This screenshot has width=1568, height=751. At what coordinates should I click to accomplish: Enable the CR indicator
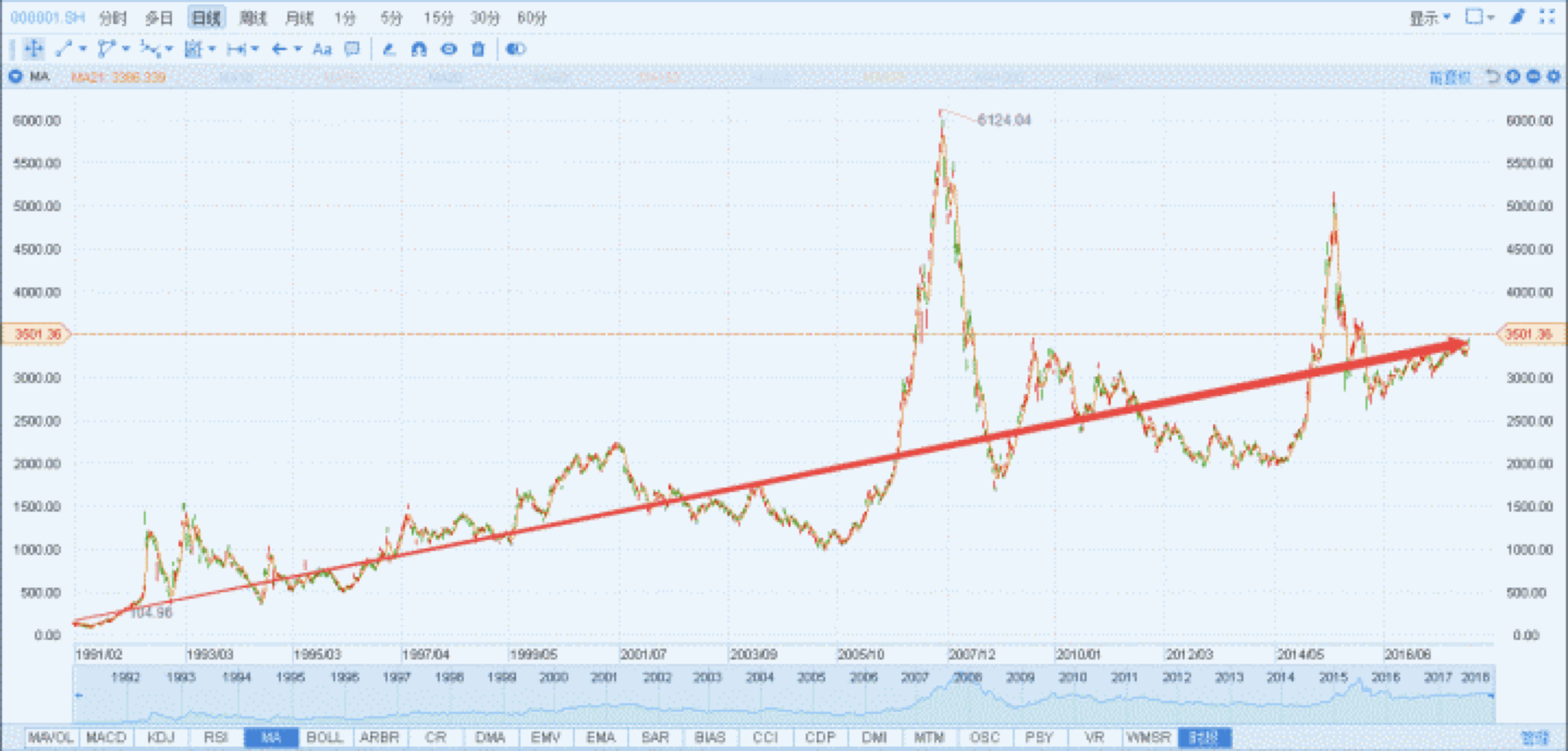tap(435, 737)
